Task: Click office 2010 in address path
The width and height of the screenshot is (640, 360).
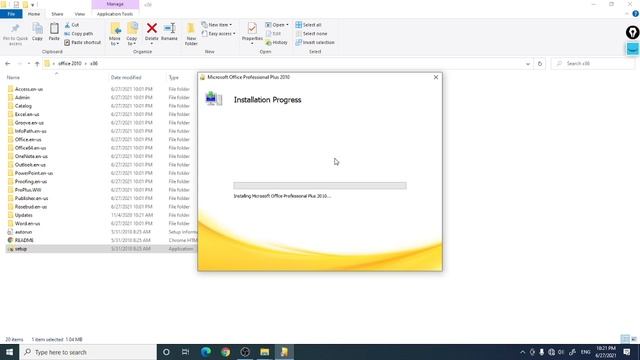Action: coord(69,64)
